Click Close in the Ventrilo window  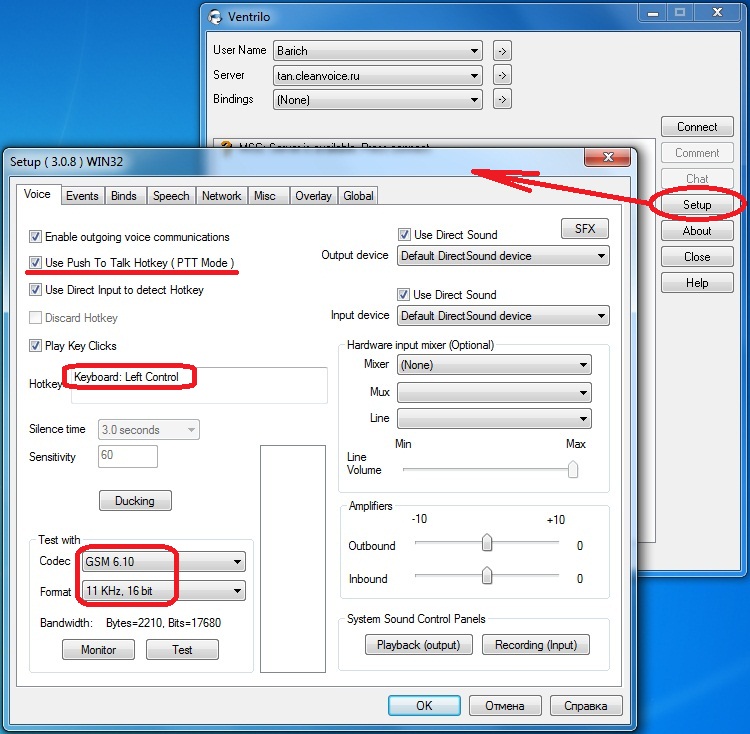697,257
